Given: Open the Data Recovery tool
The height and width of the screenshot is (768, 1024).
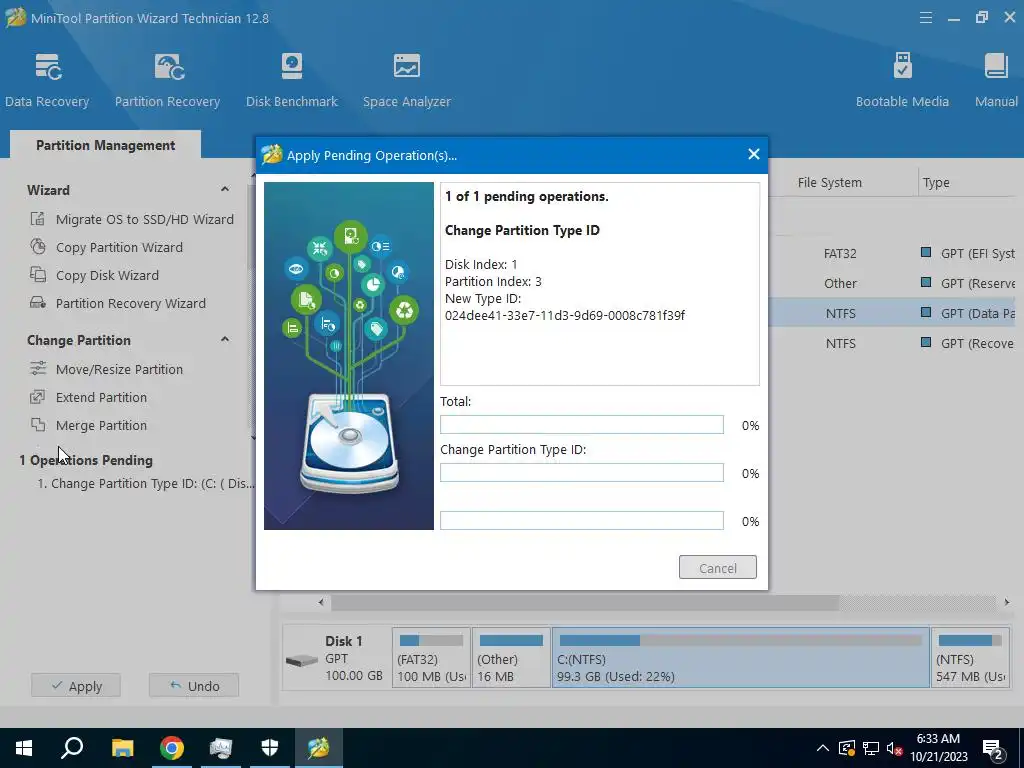Looking at the screenshot, I should coord(47,81).
